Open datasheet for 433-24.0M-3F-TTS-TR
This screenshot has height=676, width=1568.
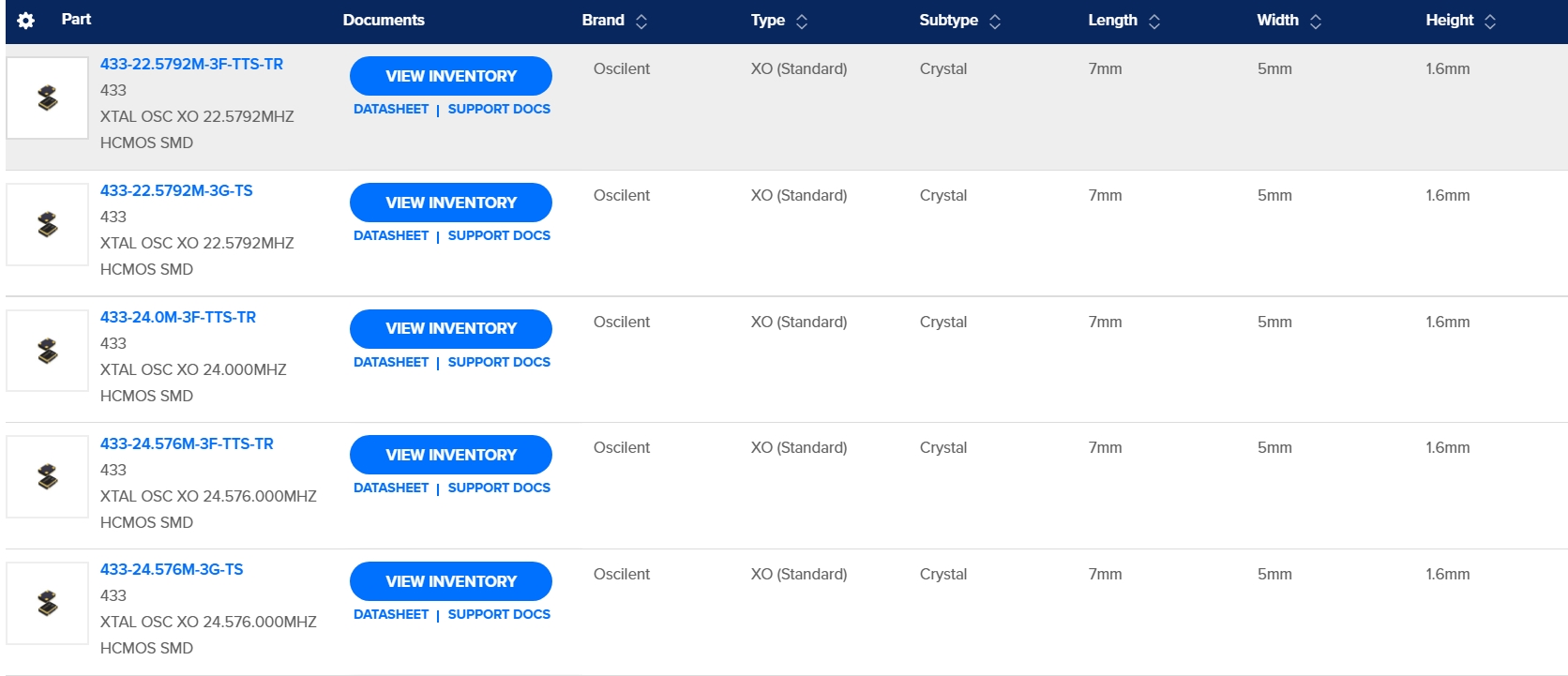[391, 362]
